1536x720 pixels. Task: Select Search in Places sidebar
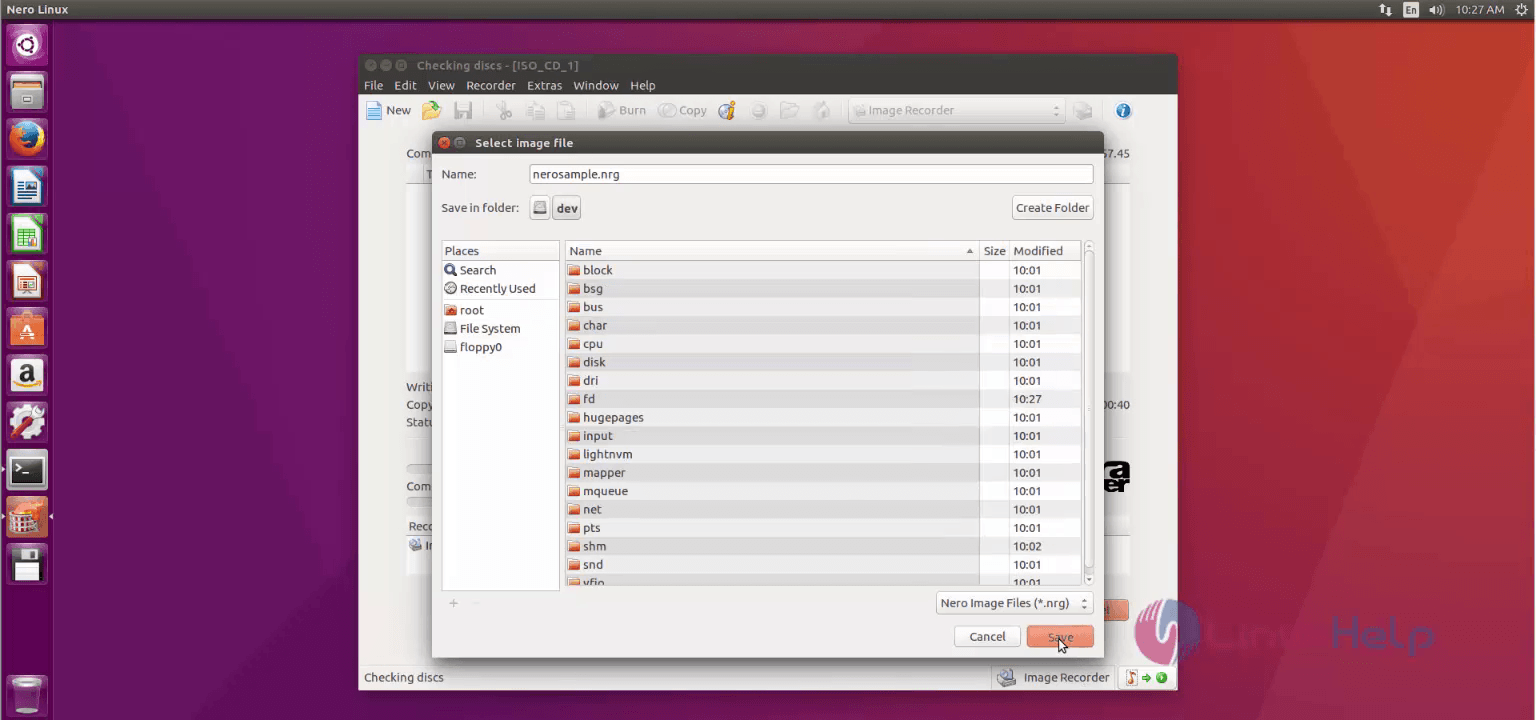click(x=501, y=270)
